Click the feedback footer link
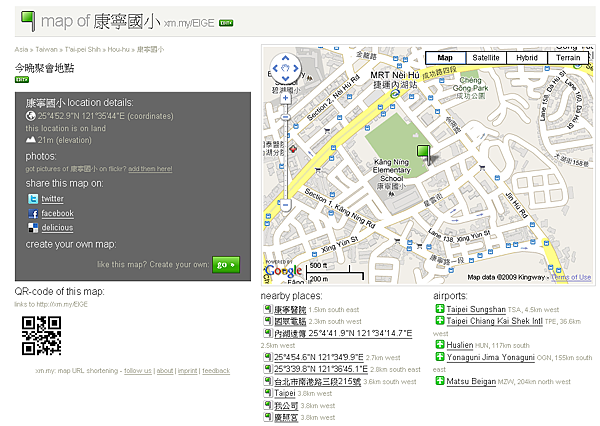Viewport: 600px width, 426px height. pos(216,371)
